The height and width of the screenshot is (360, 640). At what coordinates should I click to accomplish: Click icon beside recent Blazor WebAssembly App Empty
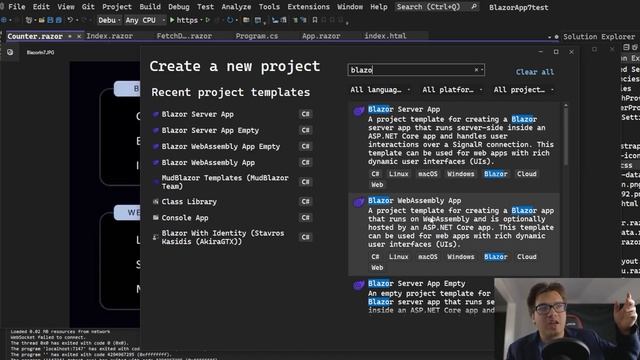click(156, 147)
